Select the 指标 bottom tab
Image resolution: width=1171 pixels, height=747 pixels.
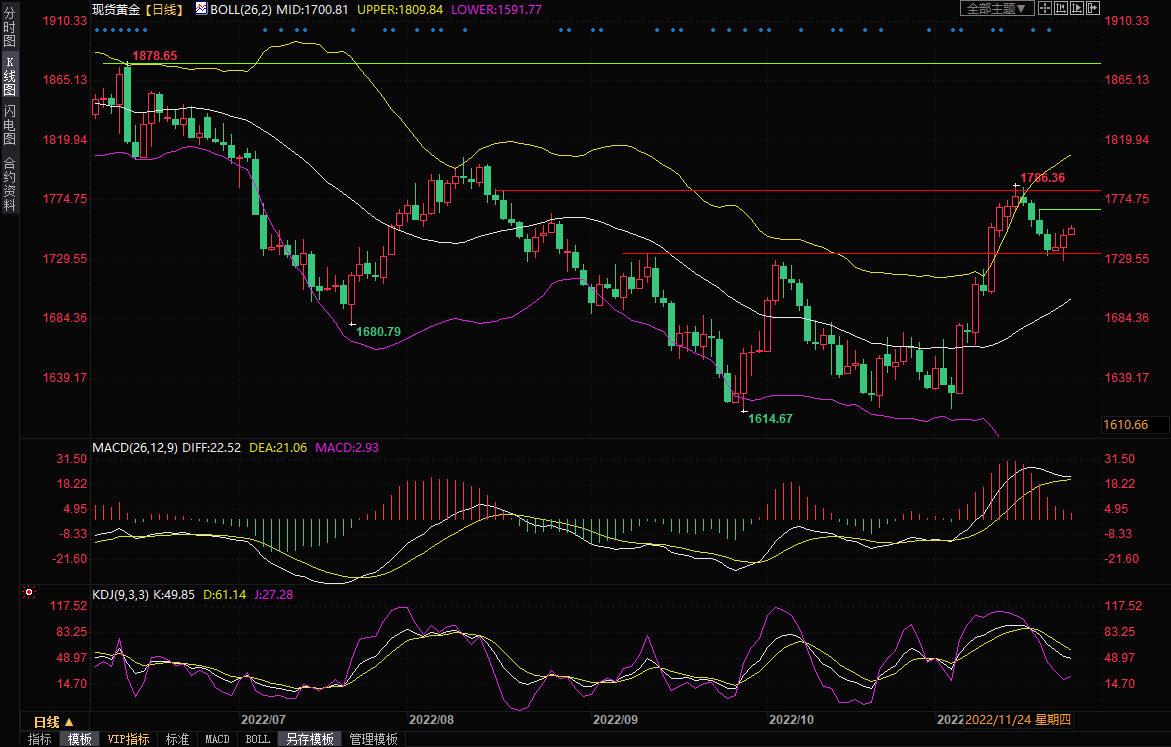click(40, 739)
